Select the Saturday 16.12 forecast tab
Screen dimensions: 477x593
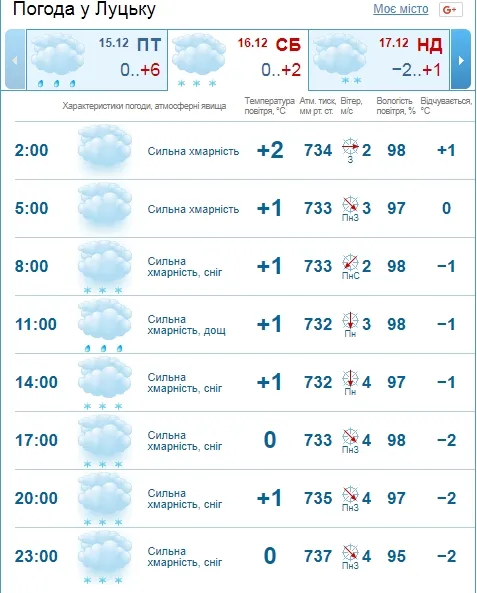click(x=238, y=60)
